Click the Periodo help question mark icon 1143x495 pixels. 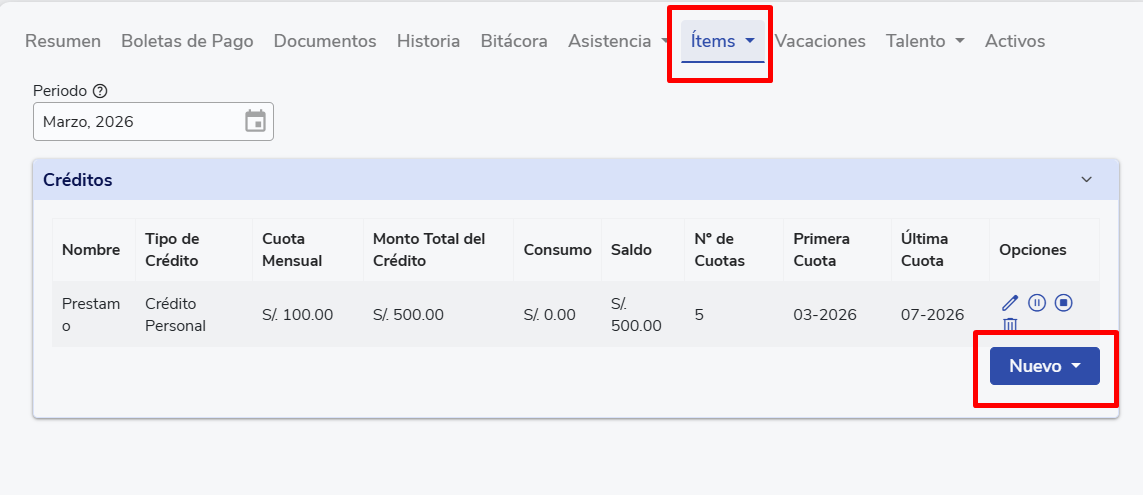pyautogui.click(x=100, y=91)
